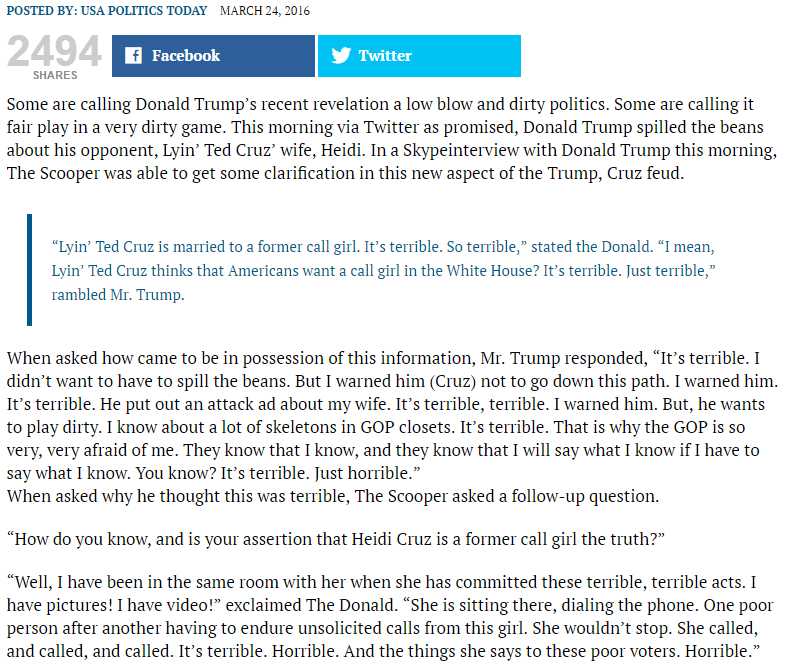Share the article via the Twitter button label

(385, 56)
